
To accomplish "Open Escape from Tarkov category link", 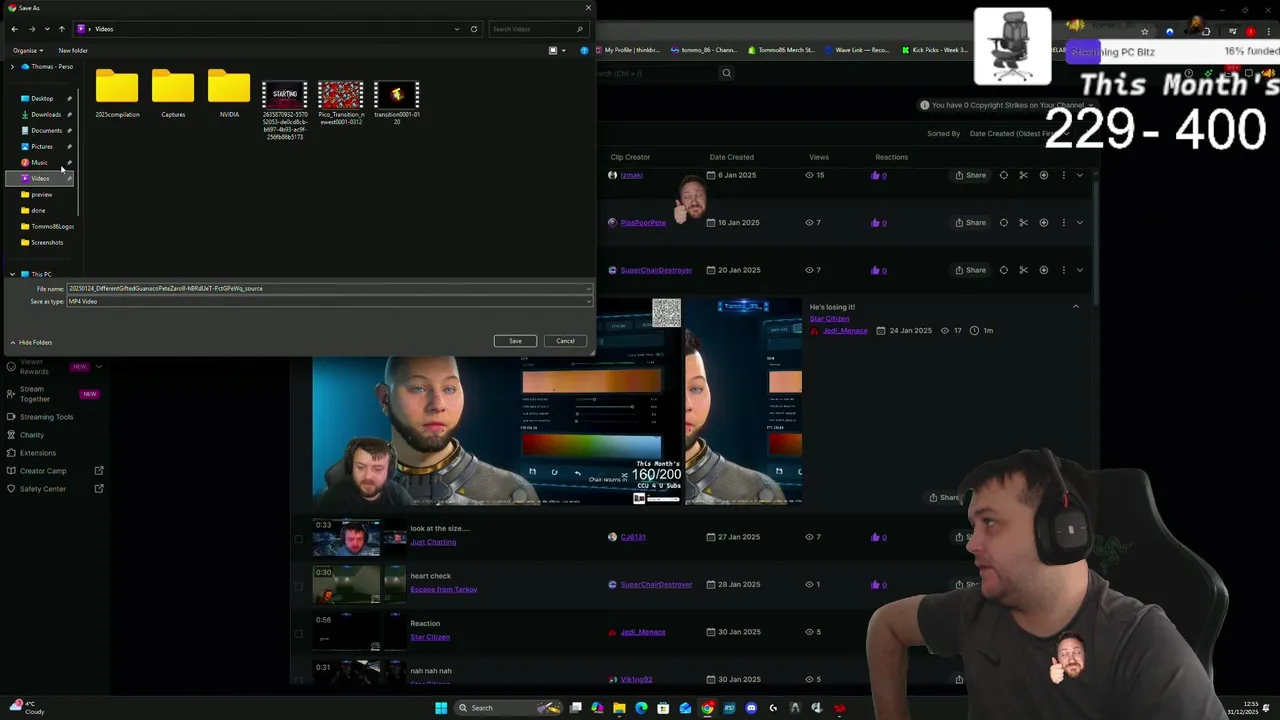I will pos(443,589).
